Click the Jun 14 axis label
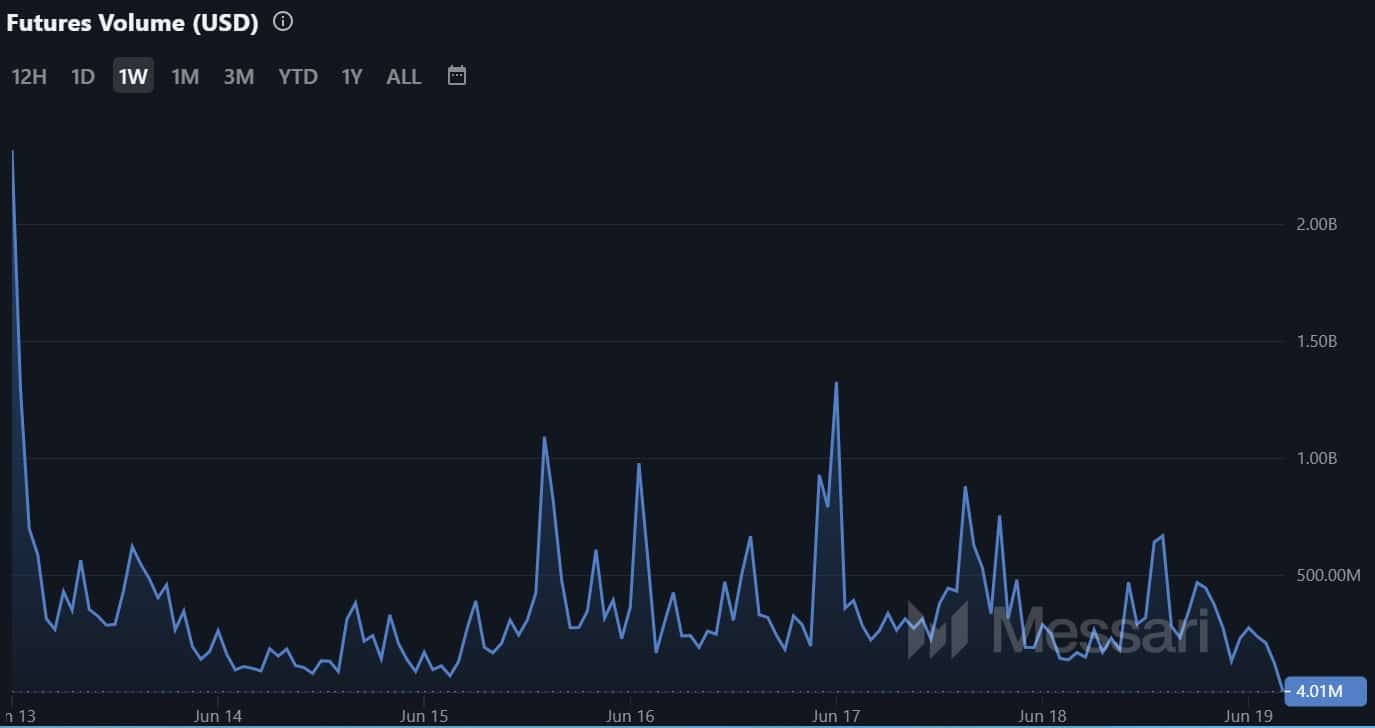 point(218,716)
